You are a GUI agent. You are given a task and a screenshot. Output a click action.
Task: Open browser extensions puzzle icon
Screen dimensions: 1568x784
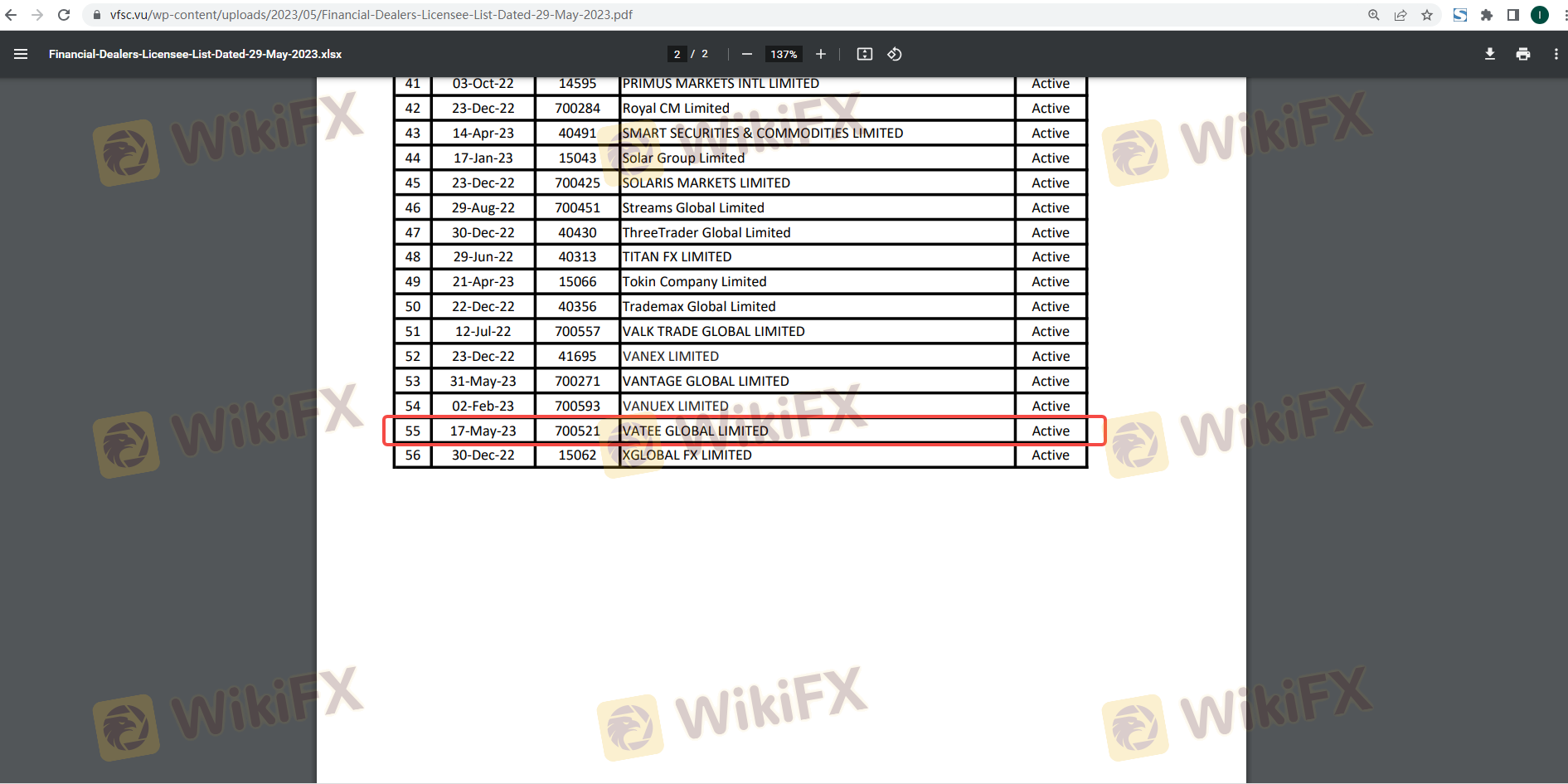[x=1487, y=15]
